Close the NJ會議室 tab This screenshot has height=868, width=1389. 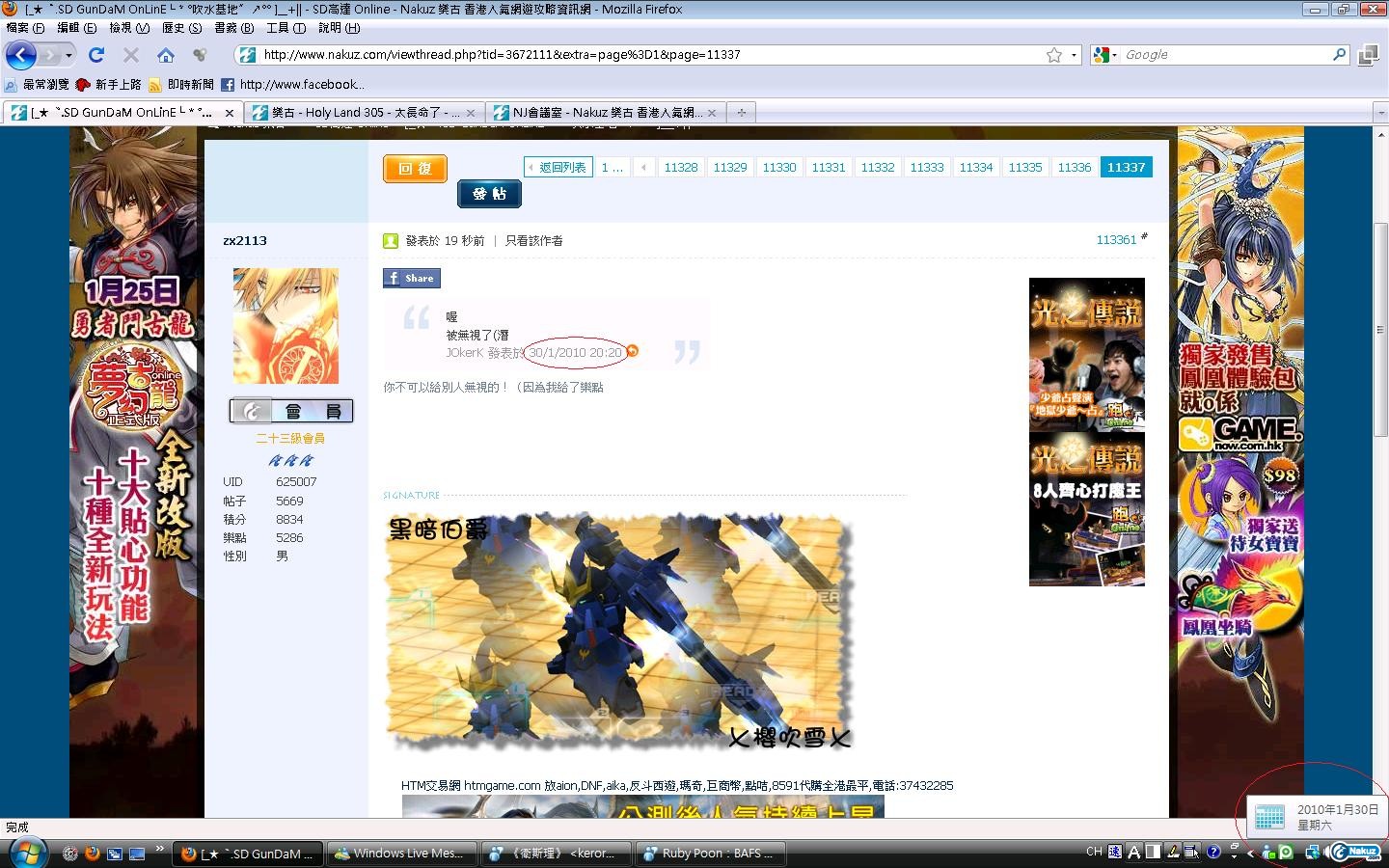tap(712, 113)
